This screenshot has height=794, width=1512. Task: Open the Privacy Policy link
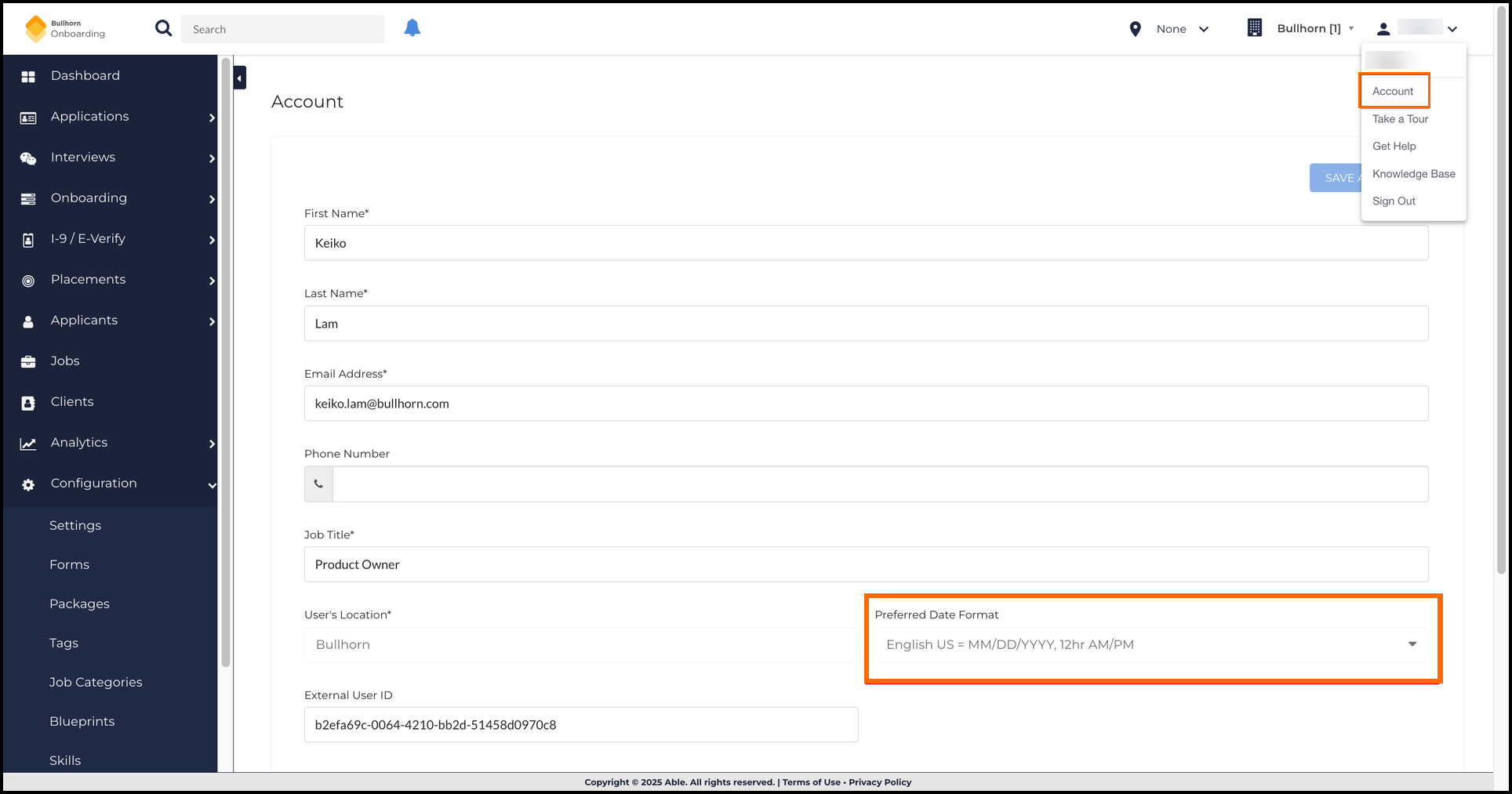click(x=880, y=782)
